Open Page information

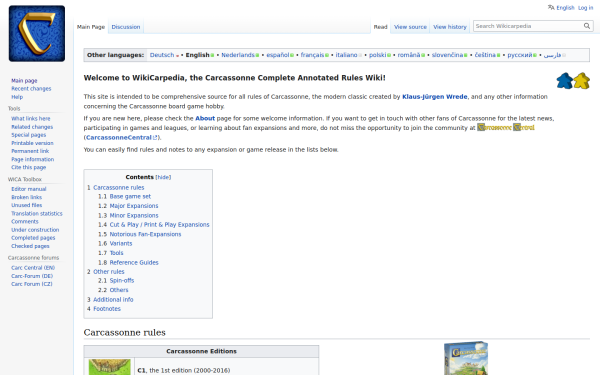coord(33,159)
